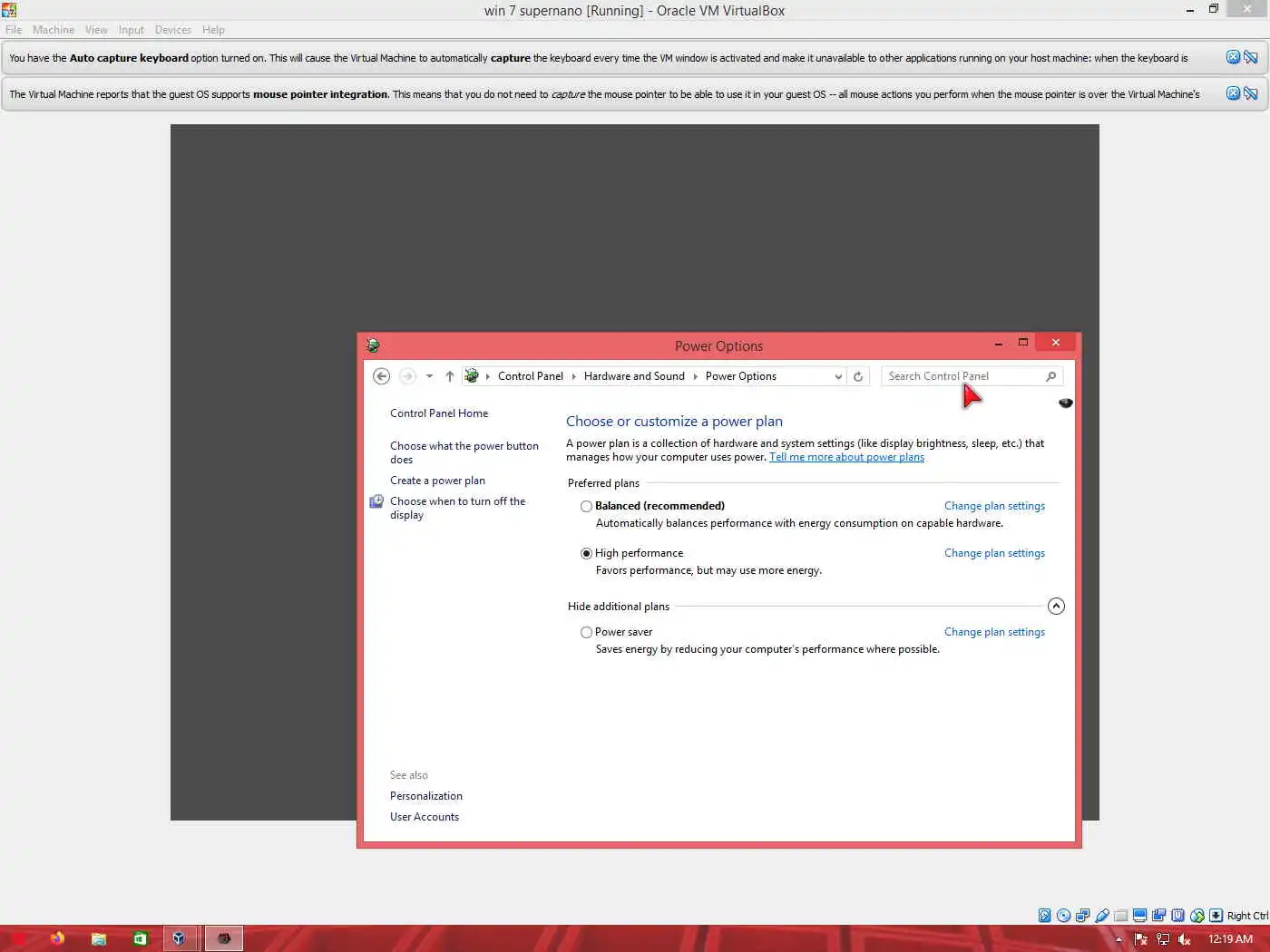Change plan settings for High performance
1270x952 pixels.
994,553
